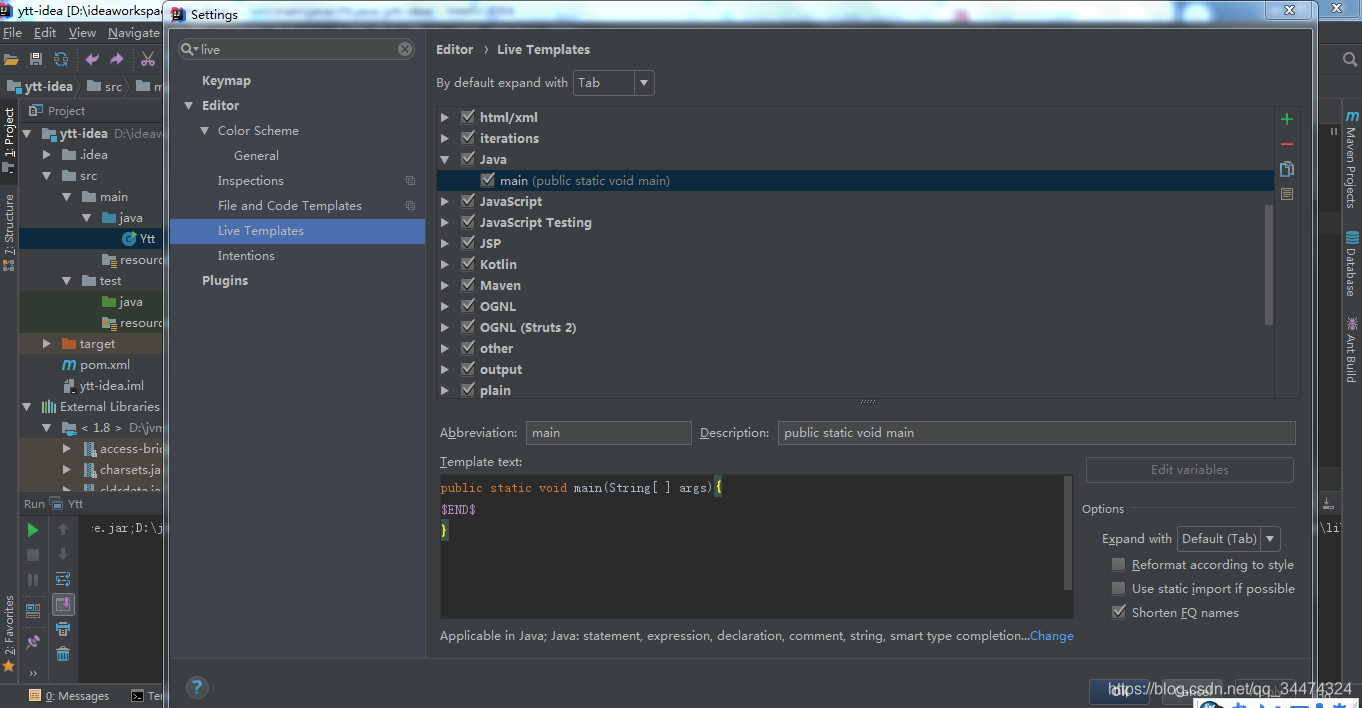Uncheck the iterations template group
This screenshot has height=708, width=1362.
(x=467, y=138)
